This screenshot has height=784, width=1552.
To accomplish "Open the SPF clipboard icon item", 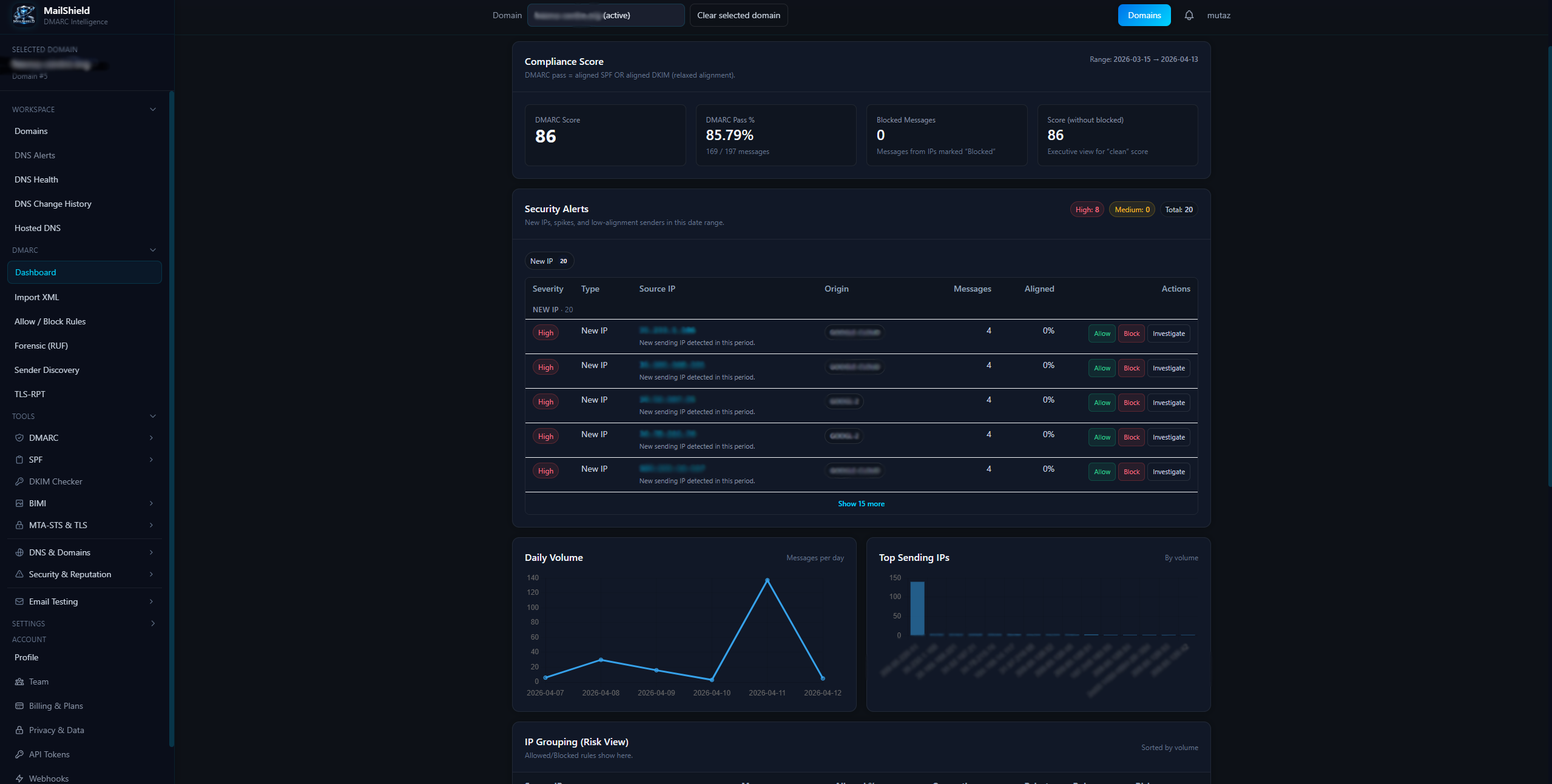I will tap(19, 460).
